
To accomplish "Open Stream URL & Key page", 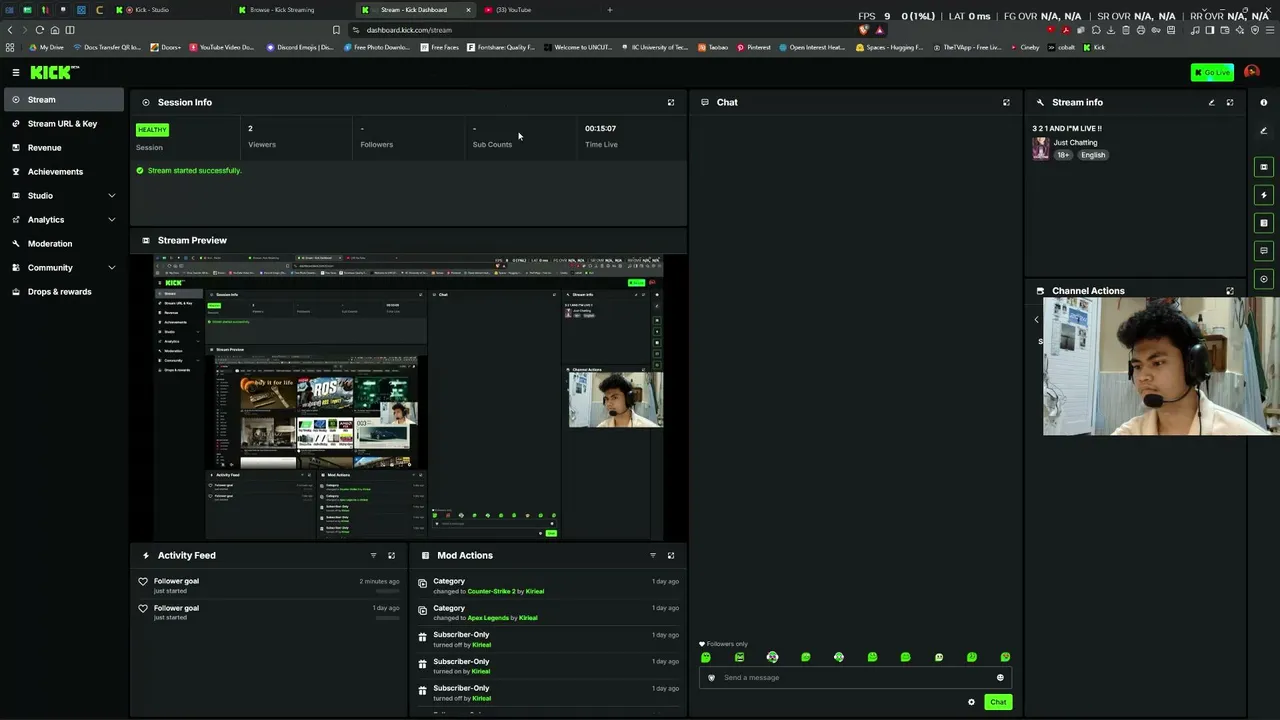I will pyautogui.click(x=64, y=124).
